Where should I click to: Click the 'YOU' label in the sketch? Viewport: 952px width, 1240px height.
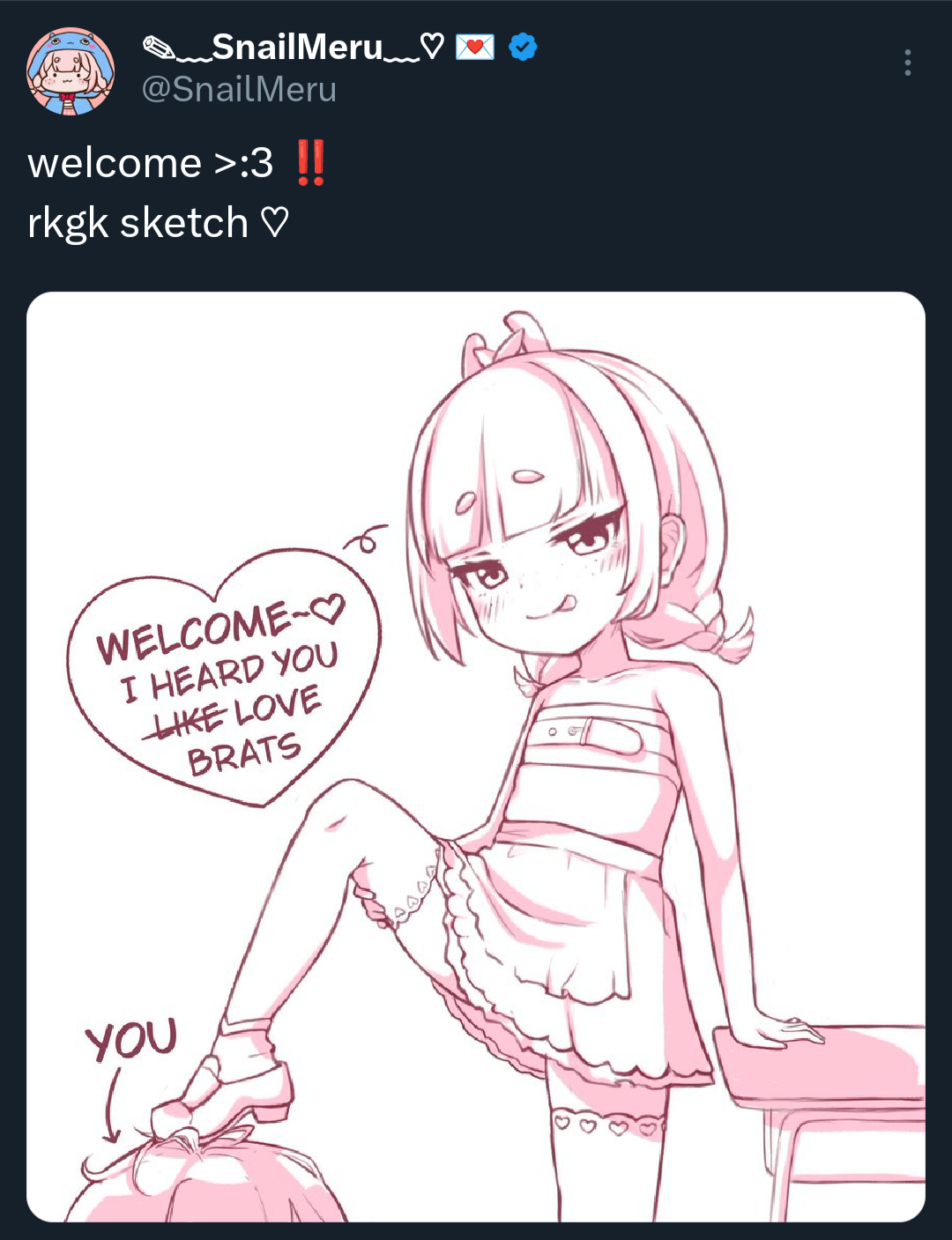tap(131, 1040)
